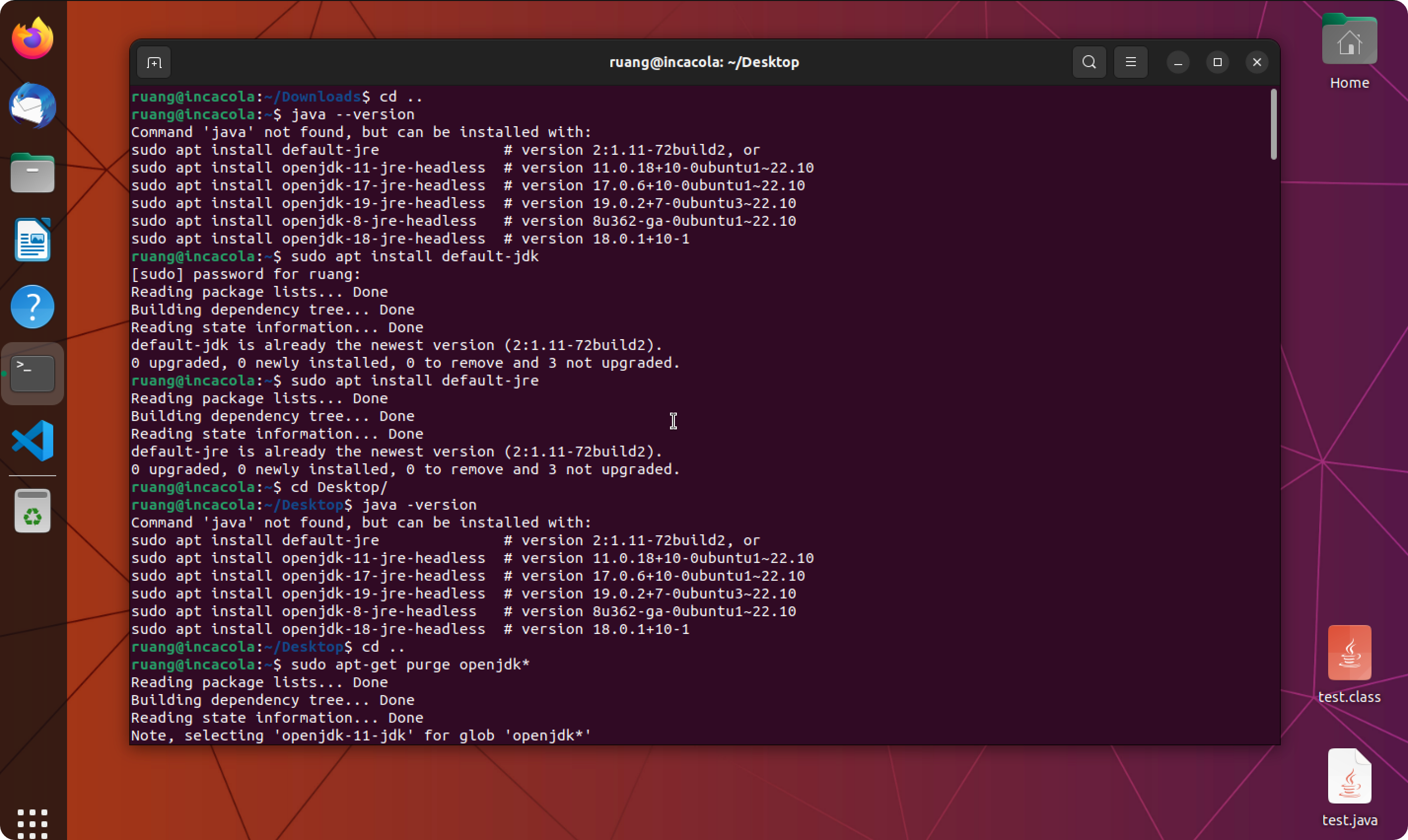Select the test.java file on the desktop

(1349, 788)
